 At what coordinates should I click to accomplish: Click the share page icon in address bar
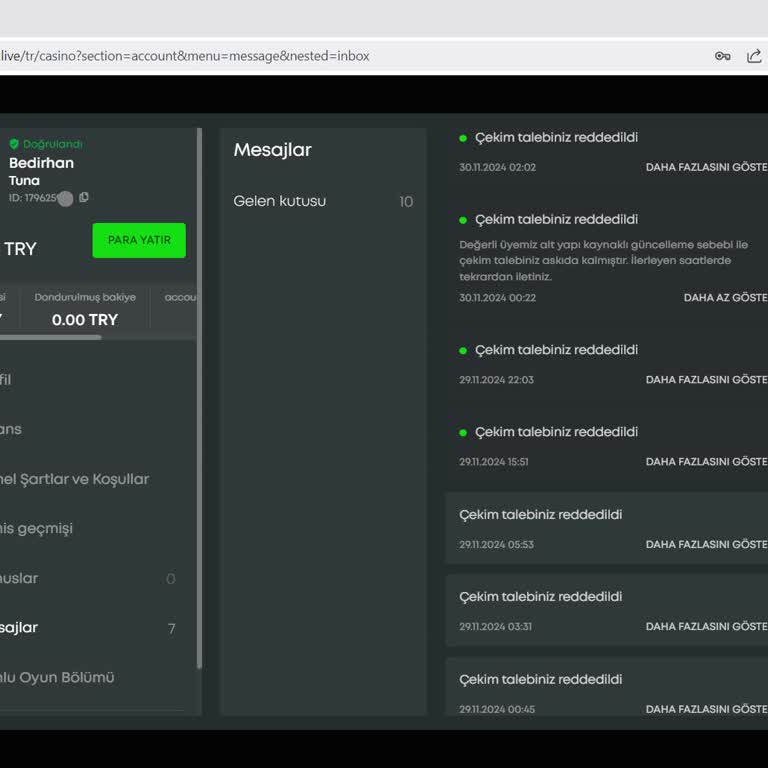(754, 56)
